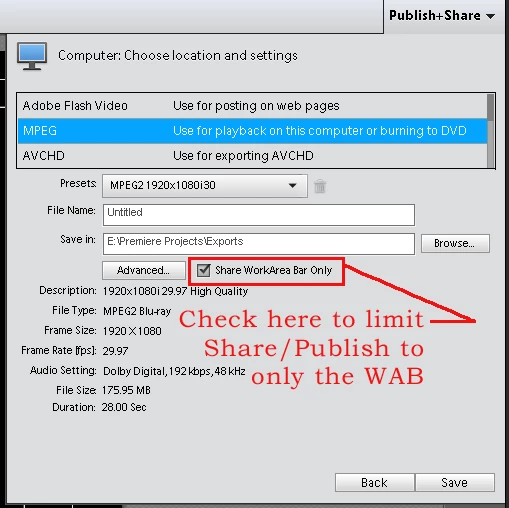Screen dimensions: 509x508
Task: Click the File Name text field
Action: pyautogui.click(x=259, y=215)
